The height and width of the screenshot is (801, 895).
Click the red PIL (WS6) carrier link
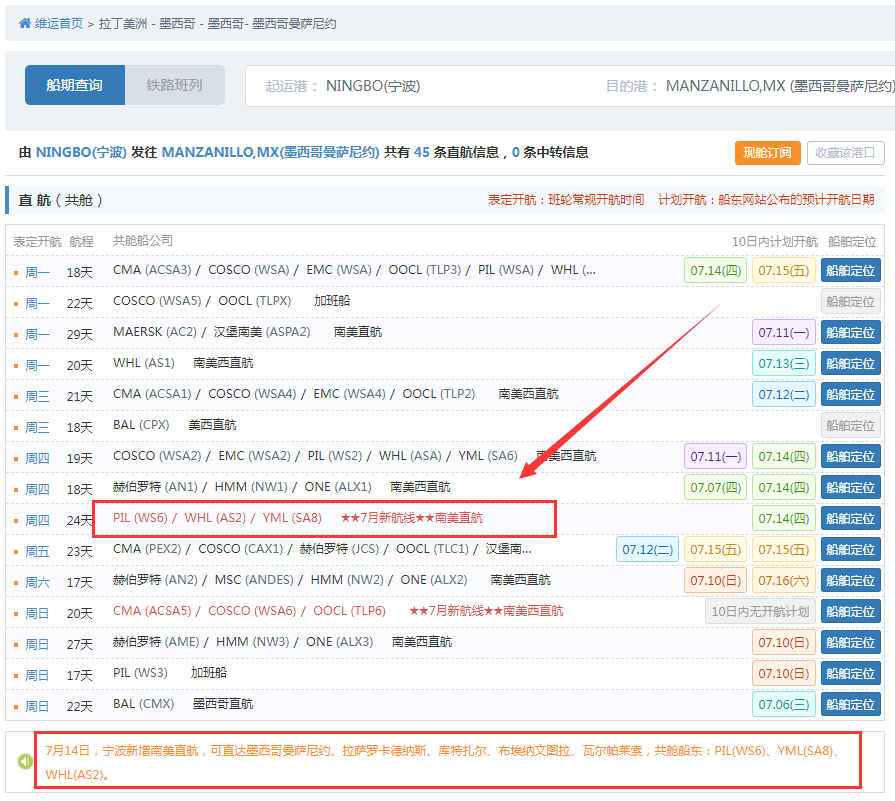point(138,518)
